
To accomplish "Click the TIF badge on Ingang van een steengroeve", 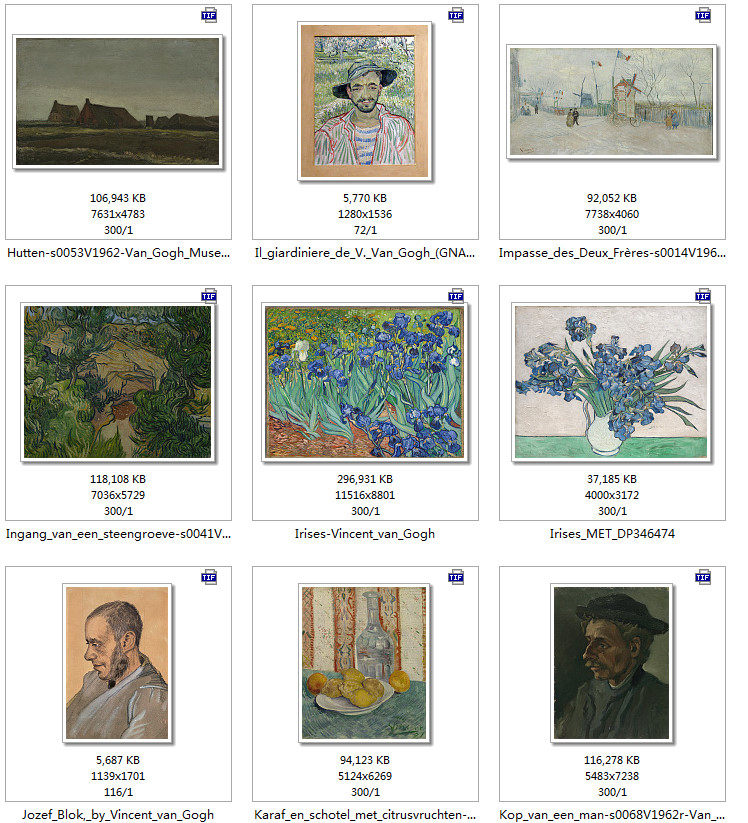I will click(209, 296).
